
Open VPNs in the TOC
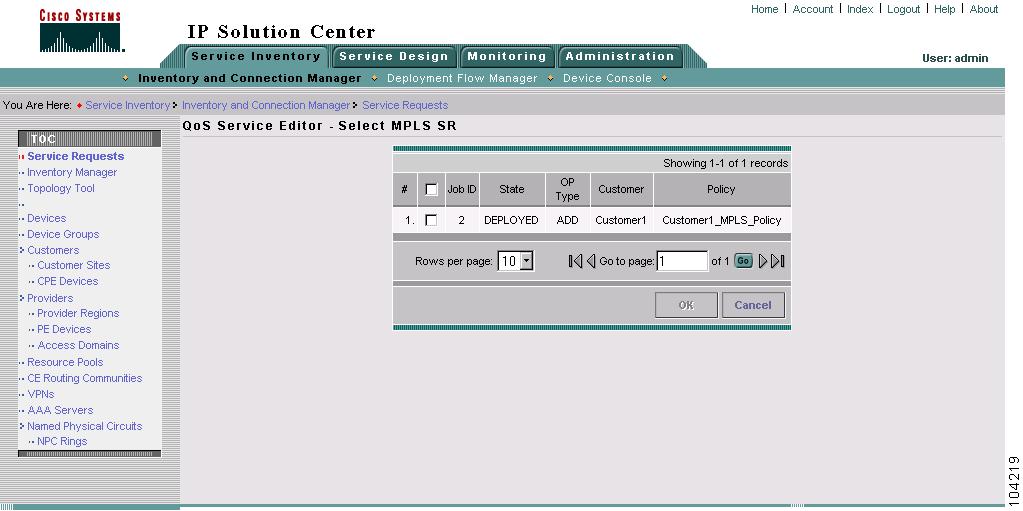click(41, 394)
